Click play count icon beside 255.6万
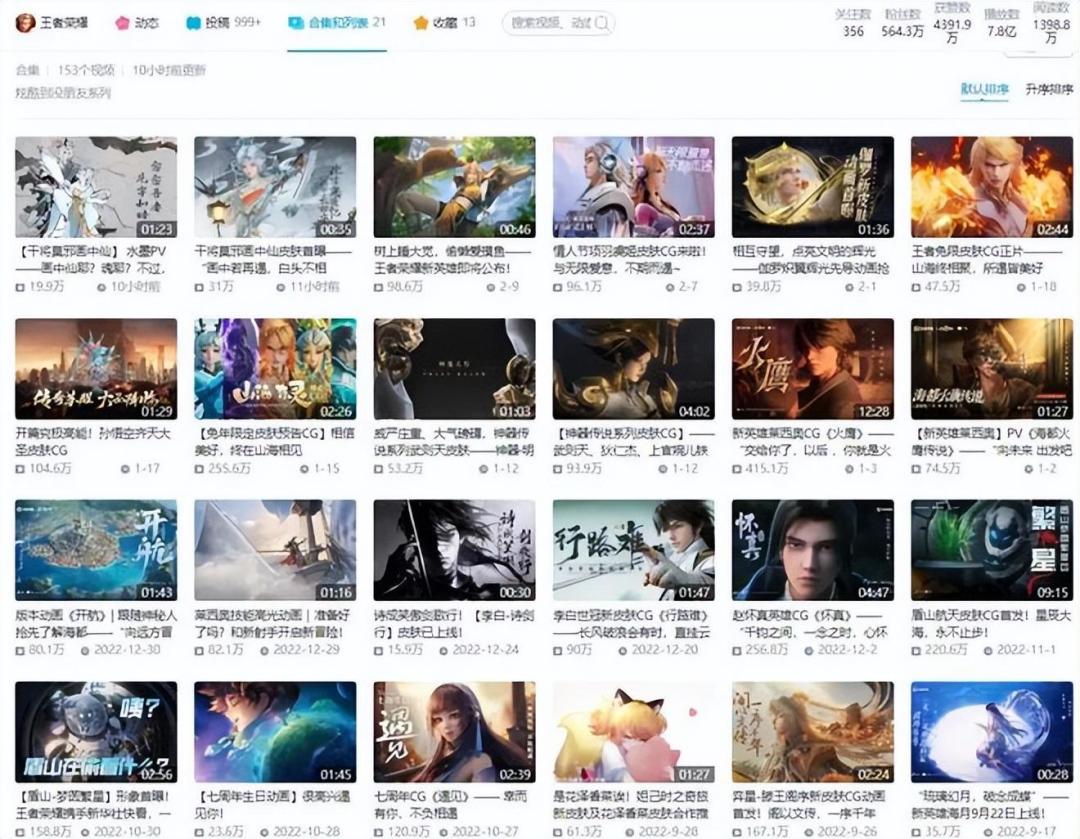The width and height of the screenshot is (1080, 839). (200, 468)
